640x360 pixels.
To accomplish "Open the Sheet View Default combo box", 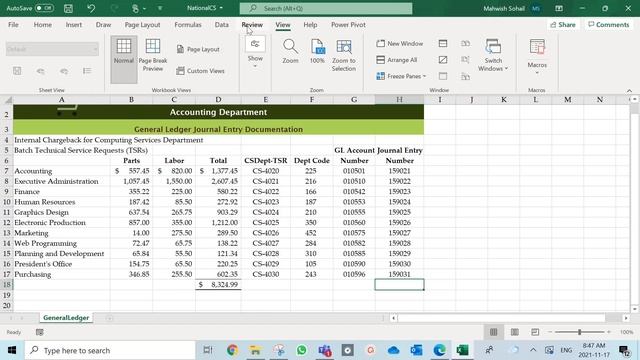I will pyautogui.click(x=52, y=49).
